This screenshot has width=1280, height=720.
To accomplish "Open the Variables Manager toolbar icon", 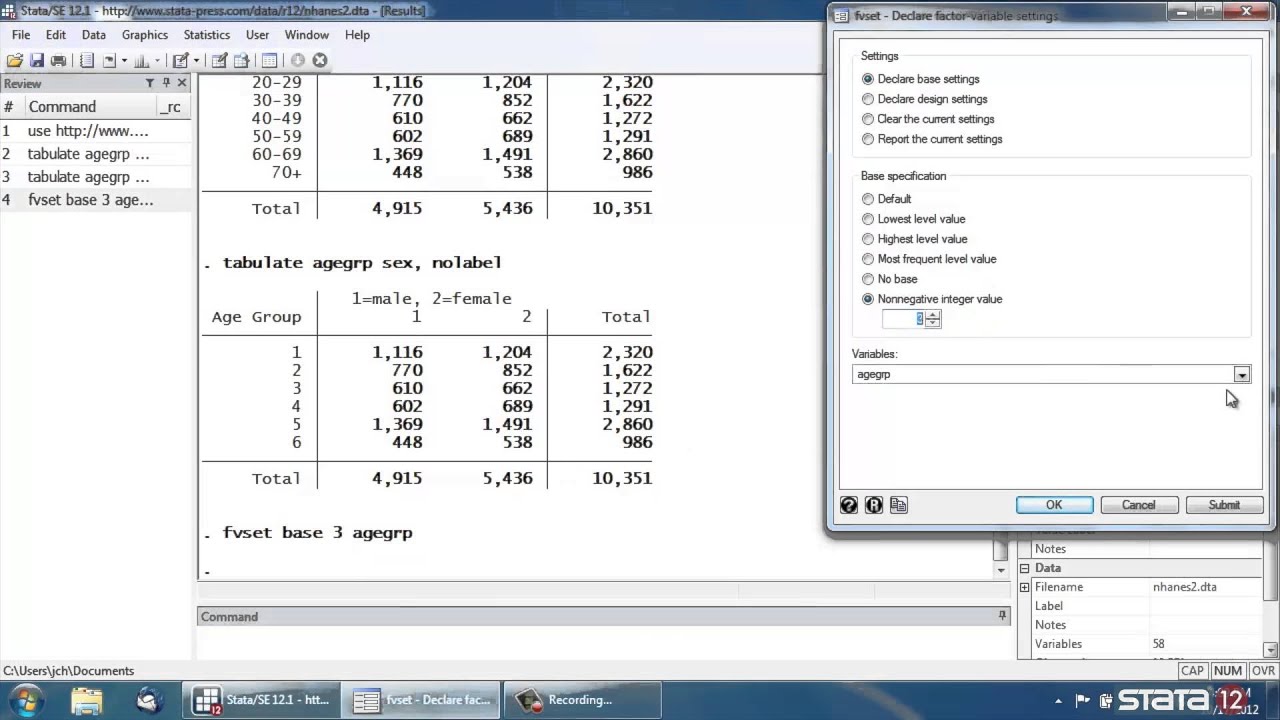I will 269,60.
